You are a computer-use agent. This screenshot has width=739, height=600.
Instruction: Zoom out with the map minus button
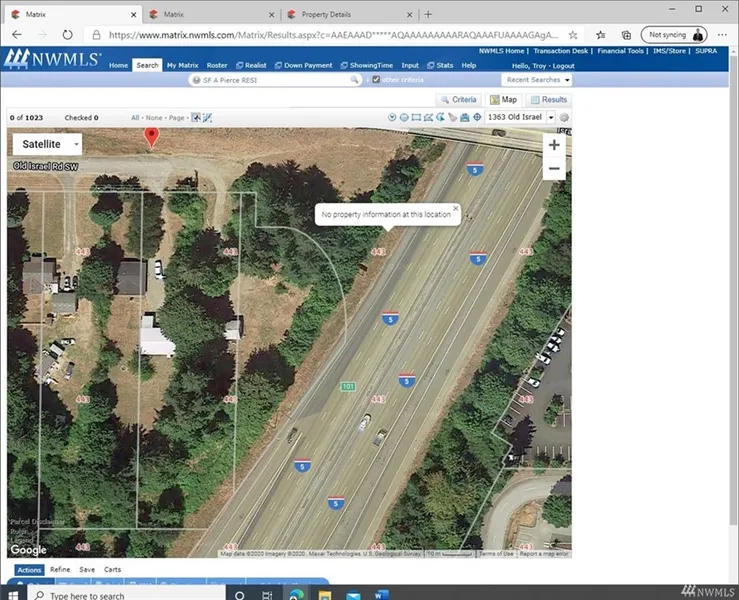coord(554,169)
